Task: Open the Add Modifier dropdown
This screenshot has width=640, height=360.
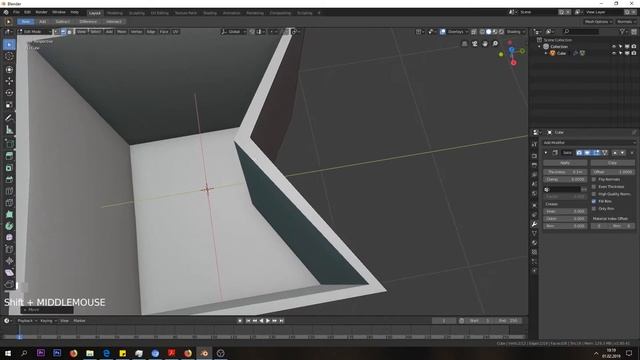Action: click(x=589, y=142)
